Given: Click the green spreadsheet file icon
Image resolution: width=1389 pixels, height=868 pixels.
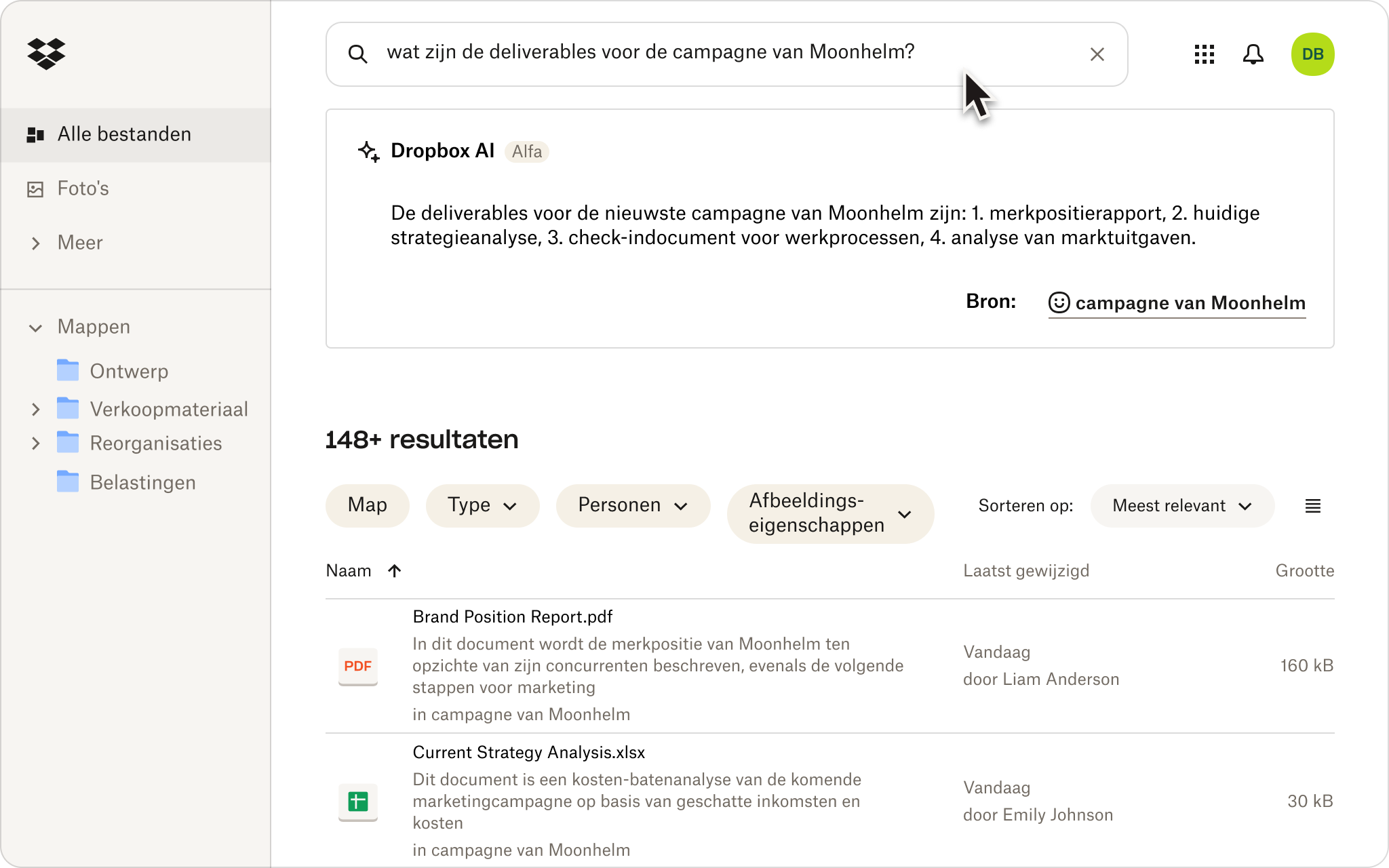Looking at the screenshot, I should 358,802.
